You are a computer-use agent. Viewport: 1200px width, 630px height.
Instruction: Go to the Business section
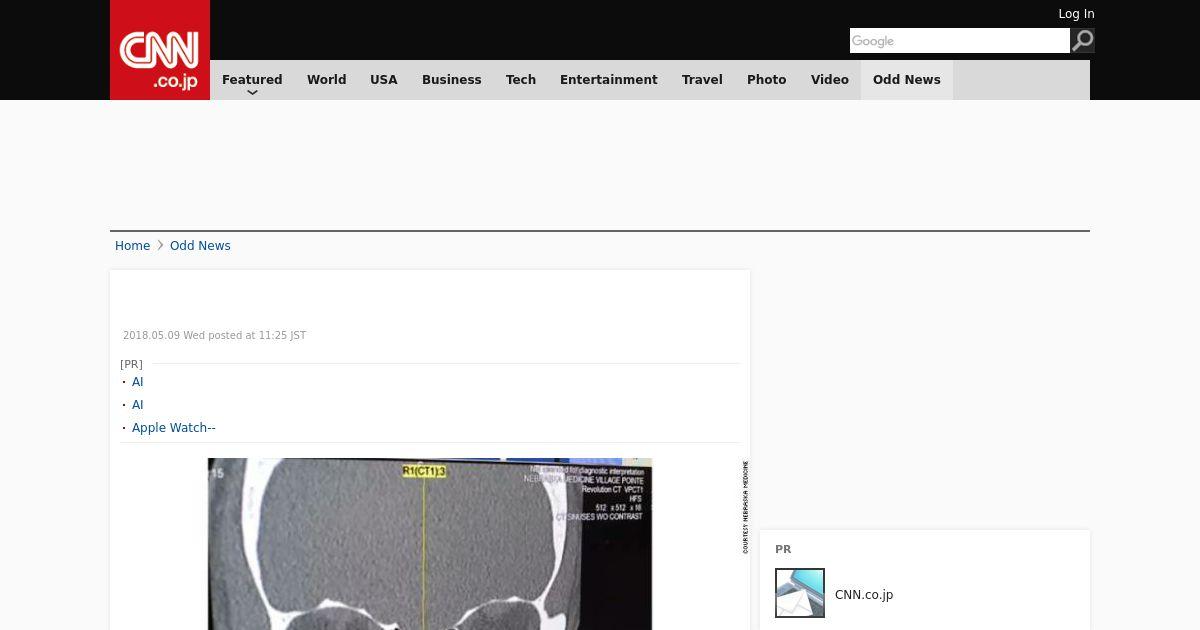coord(452,80)
